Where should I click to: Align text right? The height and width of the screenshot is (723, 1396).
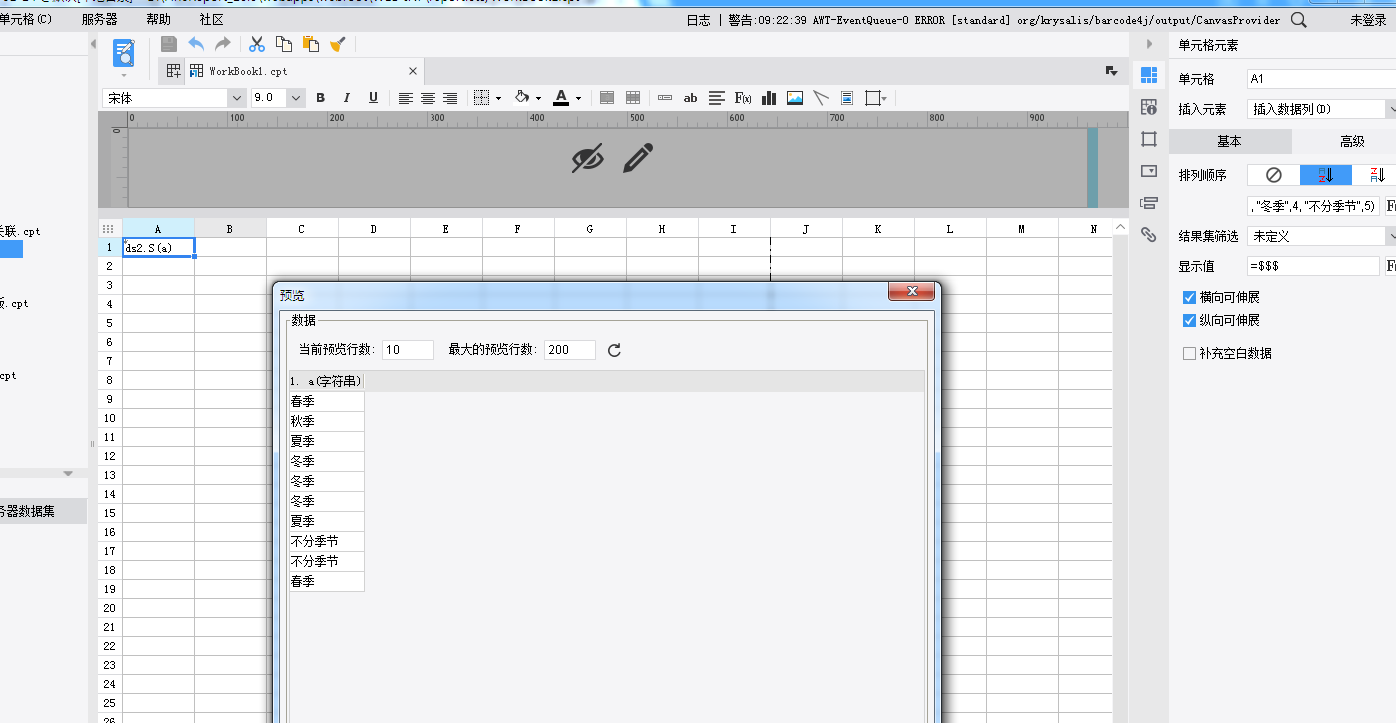pos(450,98)
